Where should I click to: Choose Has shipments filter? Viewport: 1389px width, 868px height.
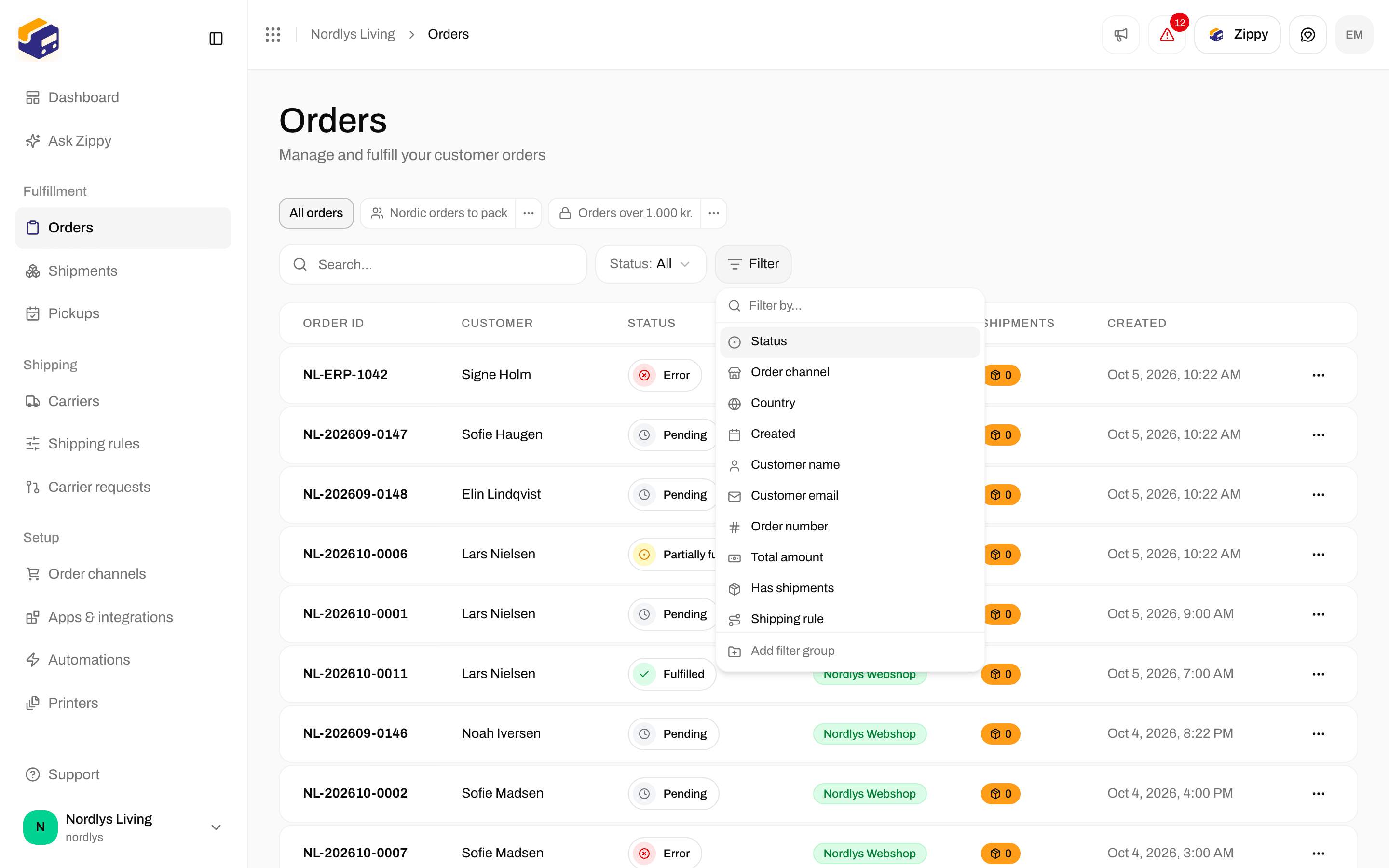pyautogui.click(x=849, y=588)
